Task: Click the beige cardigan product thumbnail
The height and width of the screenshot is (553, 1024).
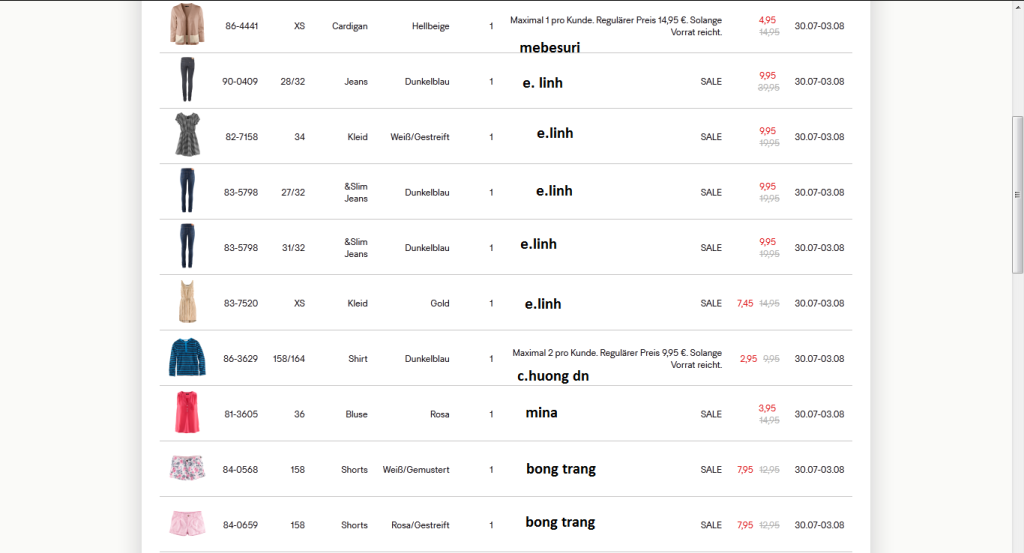Action: pos(186,25)
